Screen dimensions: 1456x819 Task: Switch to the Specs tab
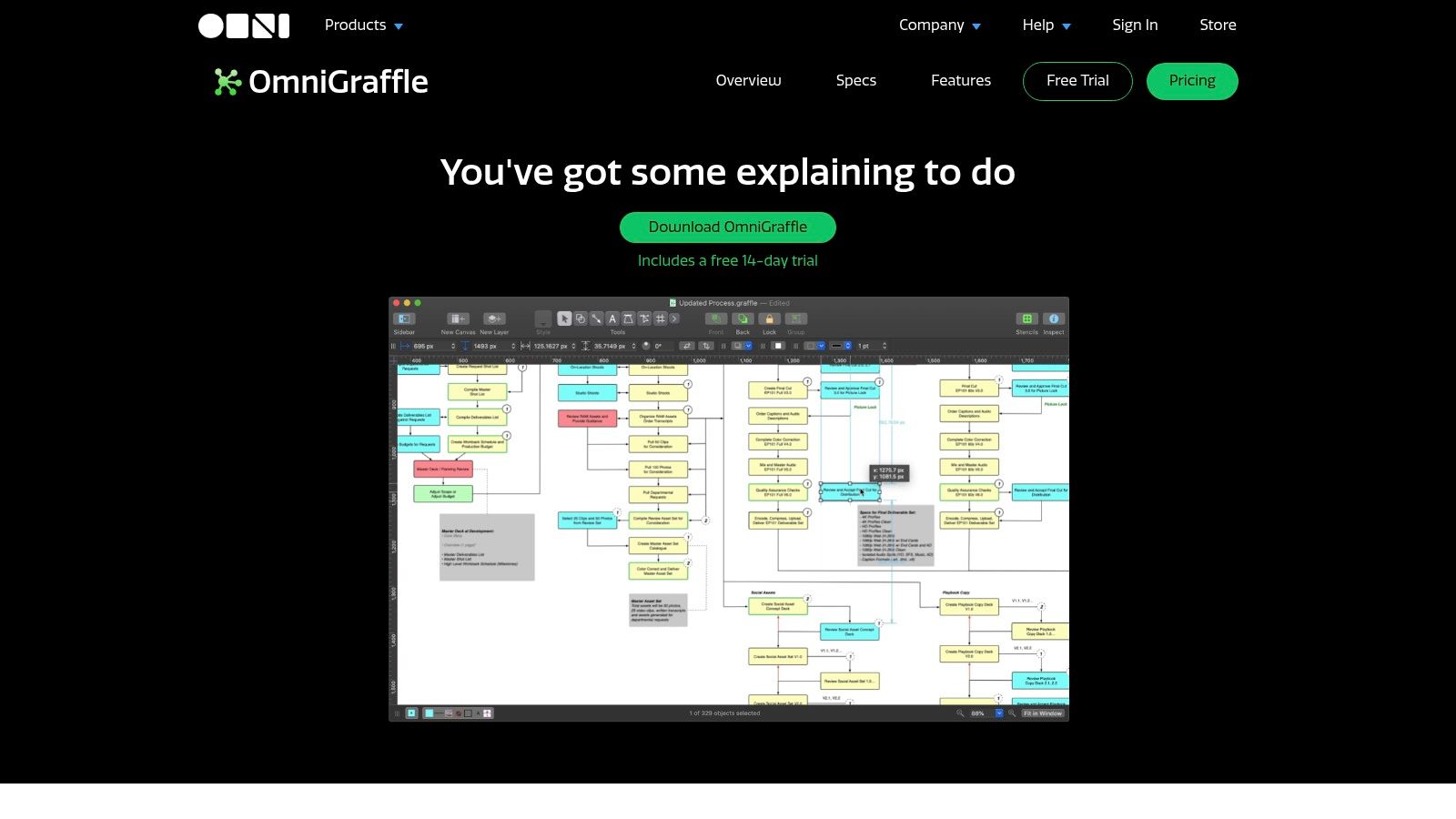pyautogui.click(x=855, y=81)
